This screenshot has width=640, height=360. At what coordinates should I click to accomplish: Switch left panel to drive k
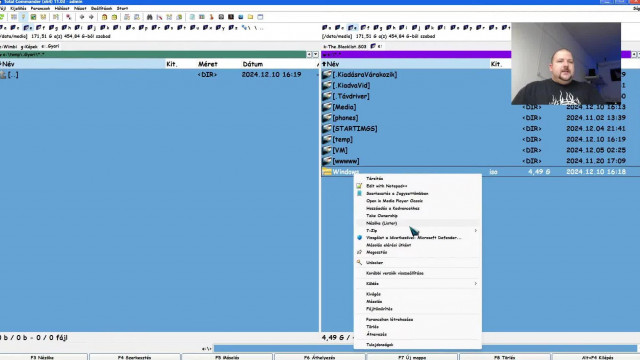(104, 28)
